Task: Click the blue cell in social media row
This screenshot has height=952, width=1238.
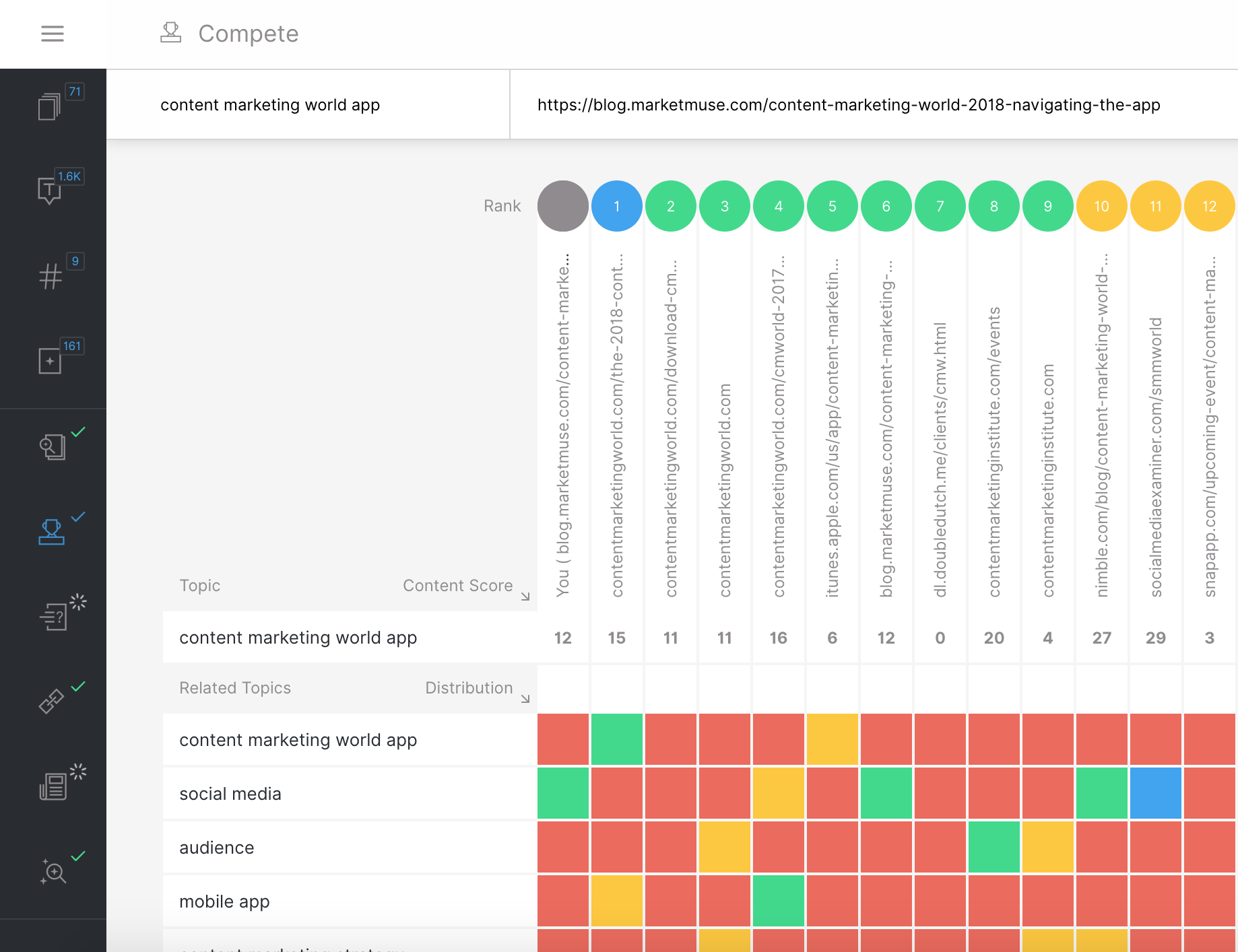Action: click(1155, 793)
